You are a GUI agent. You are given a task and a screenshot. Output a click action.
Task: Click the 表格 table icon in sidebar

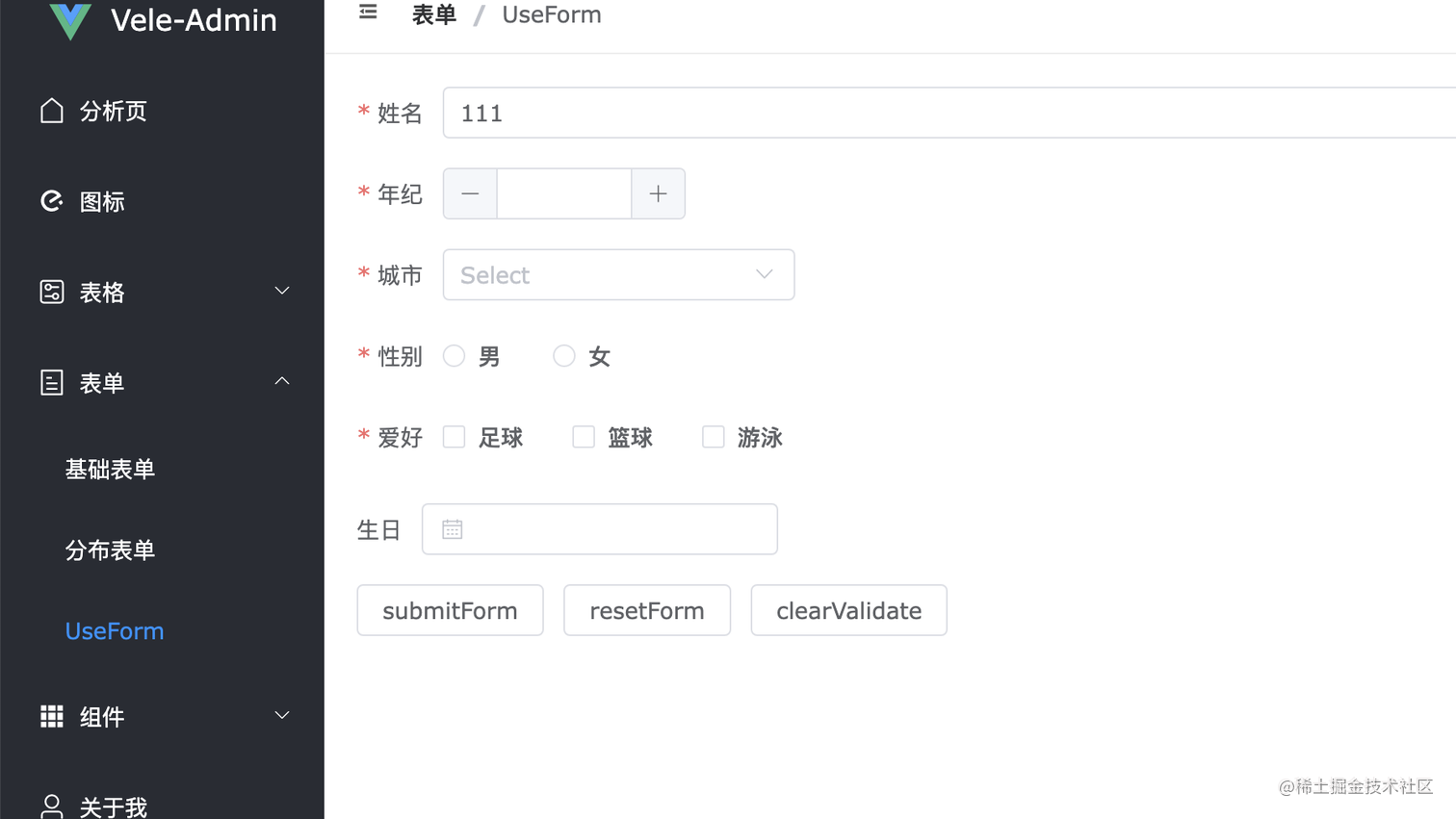tap(52, 290)
